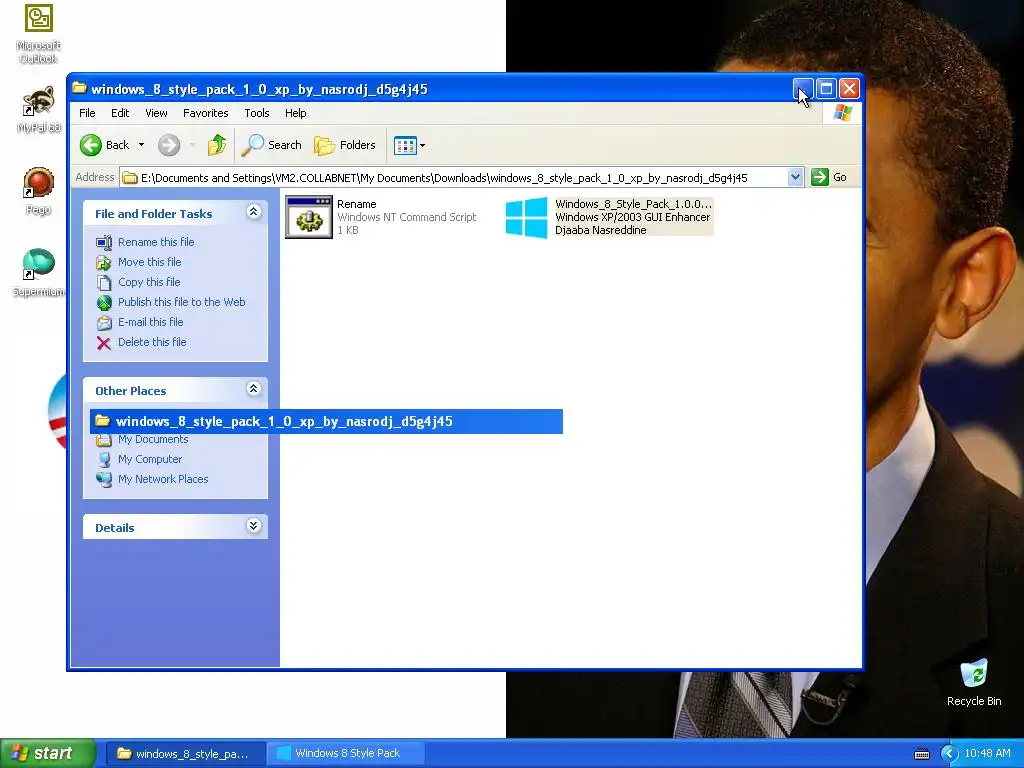Click the My Network Places icon
Image resolution: width=1024 pixels, height=768 pixels.
coord(104,479)
